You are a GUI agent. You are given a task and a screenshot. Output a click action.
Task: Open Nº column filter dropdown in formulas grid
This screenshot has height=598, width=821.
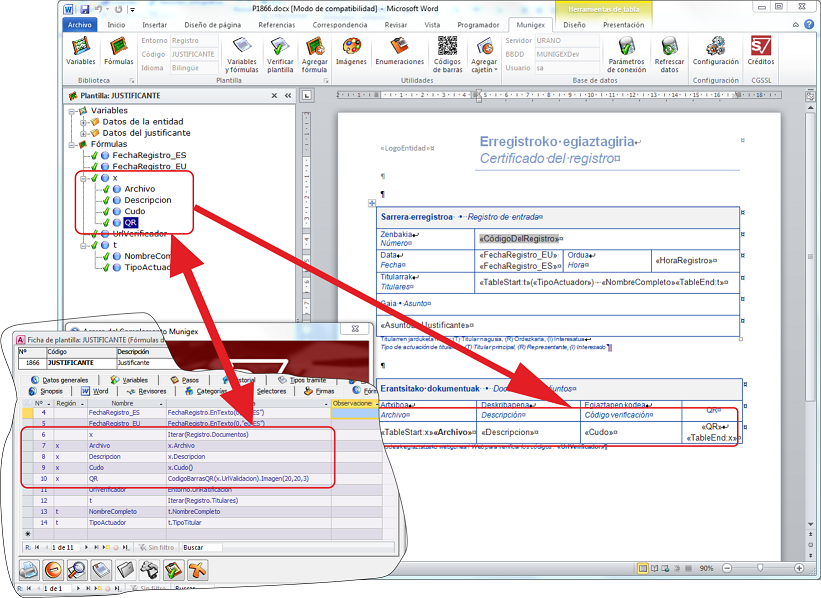pyautogui.click(x=49, y=404)
